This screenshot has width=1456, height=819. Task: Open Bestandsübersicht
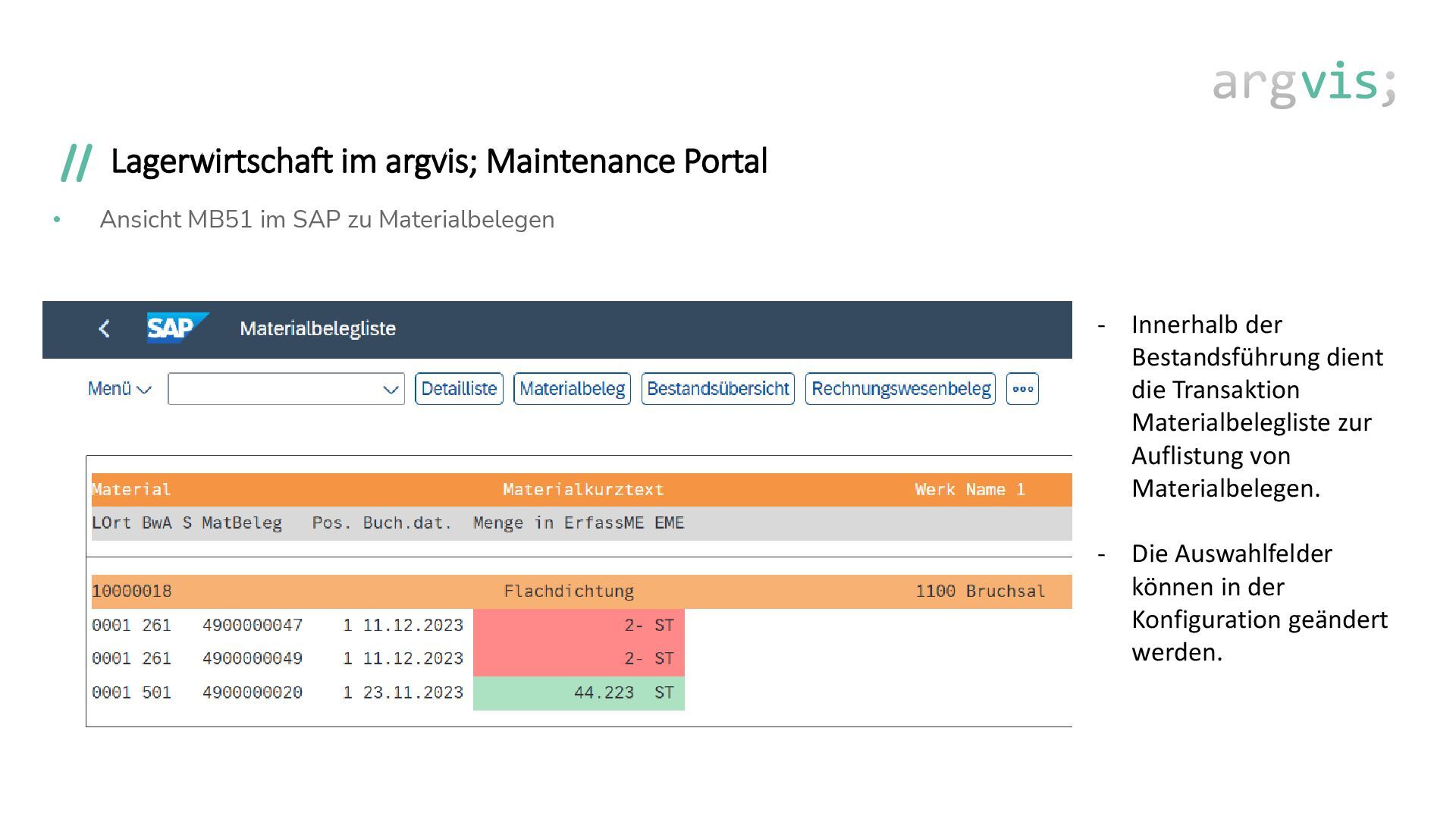coord(717,389)
